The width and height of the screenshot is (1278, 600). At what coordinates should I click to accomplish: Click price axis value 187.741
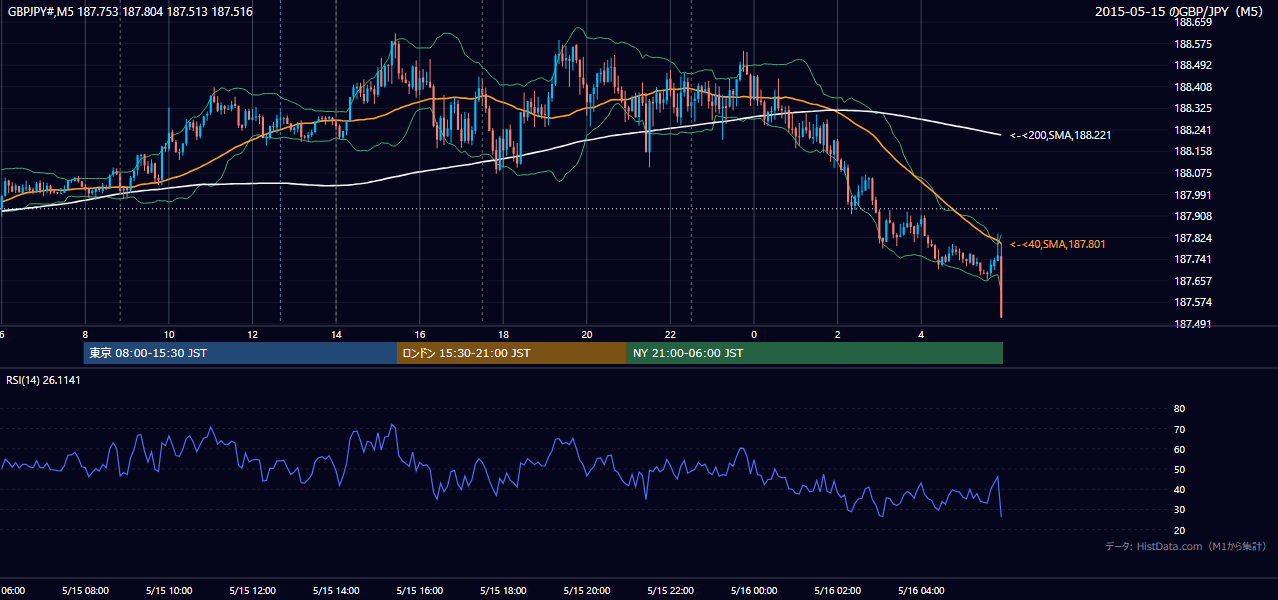[1192, 259]
